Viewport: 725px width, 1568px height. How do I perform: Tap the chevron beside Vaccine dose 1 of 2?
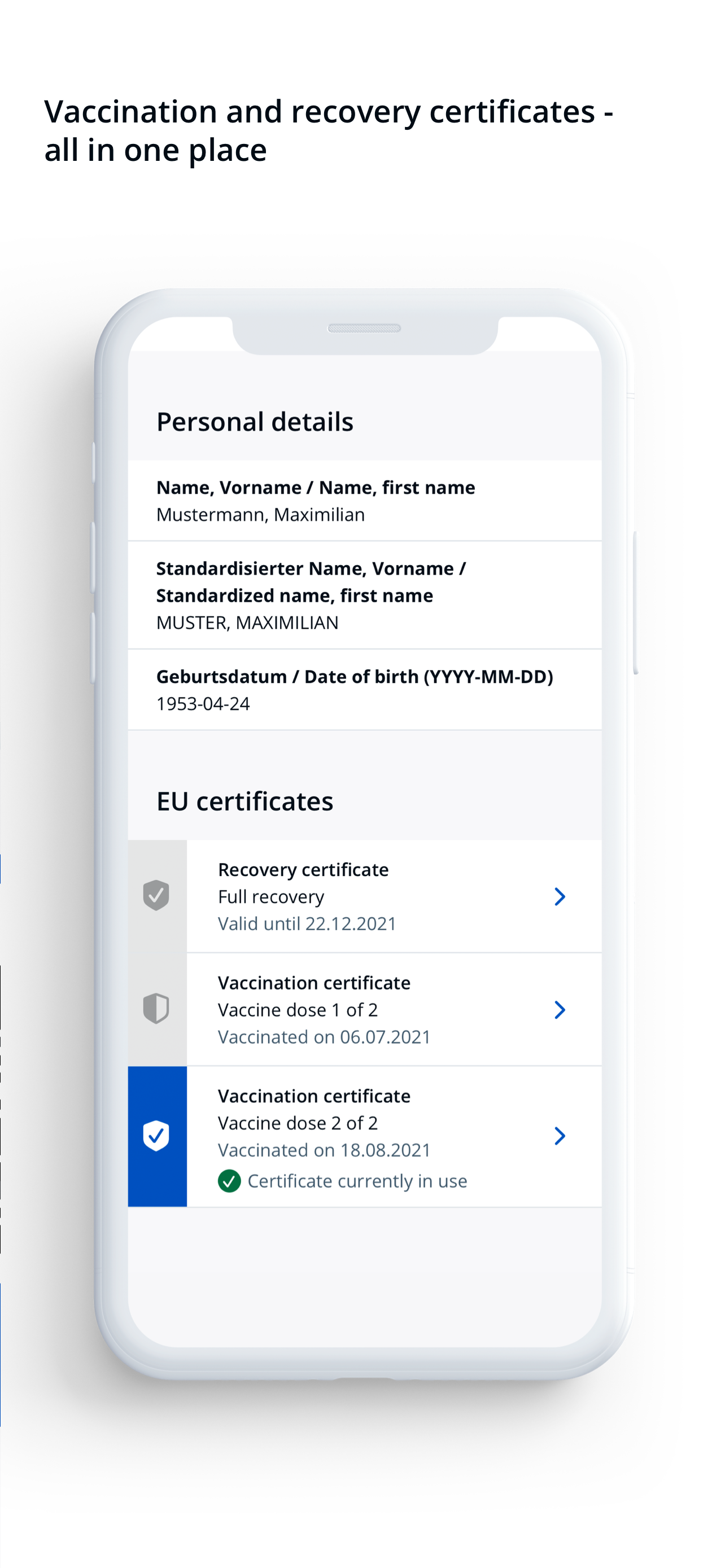click(560, 1010)
